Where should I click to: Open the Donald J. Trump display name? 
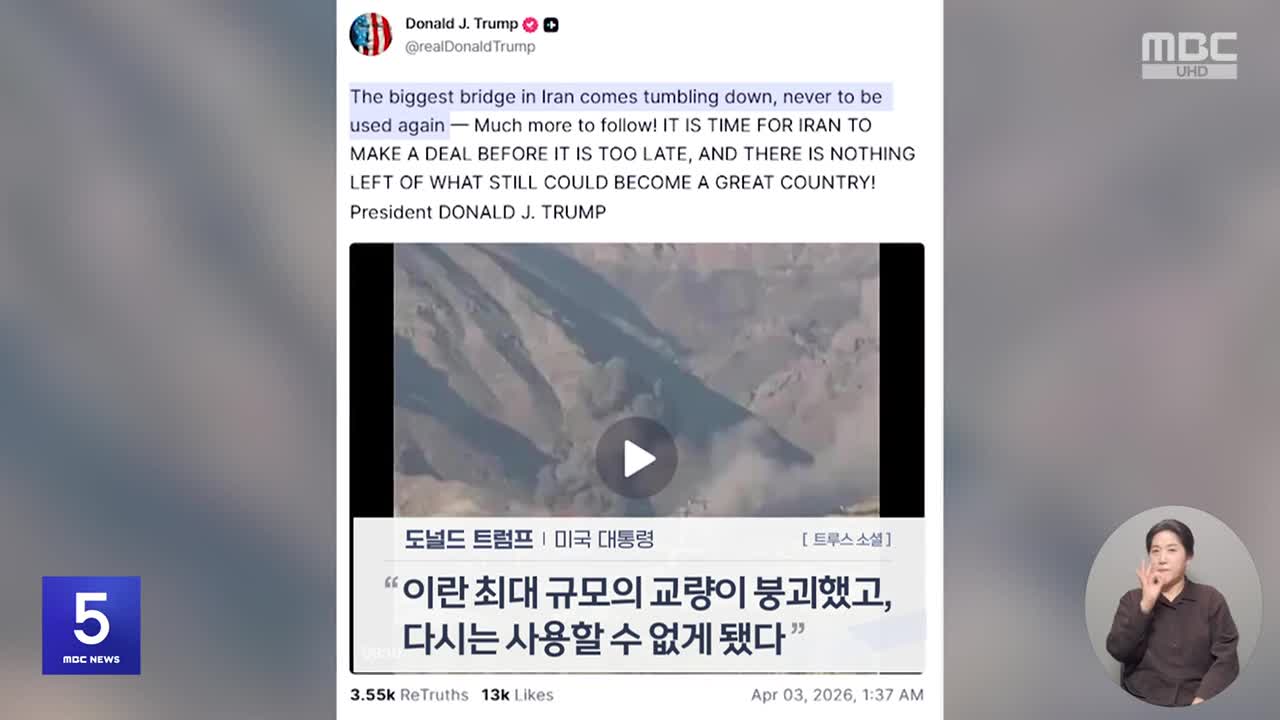(461, 24)
